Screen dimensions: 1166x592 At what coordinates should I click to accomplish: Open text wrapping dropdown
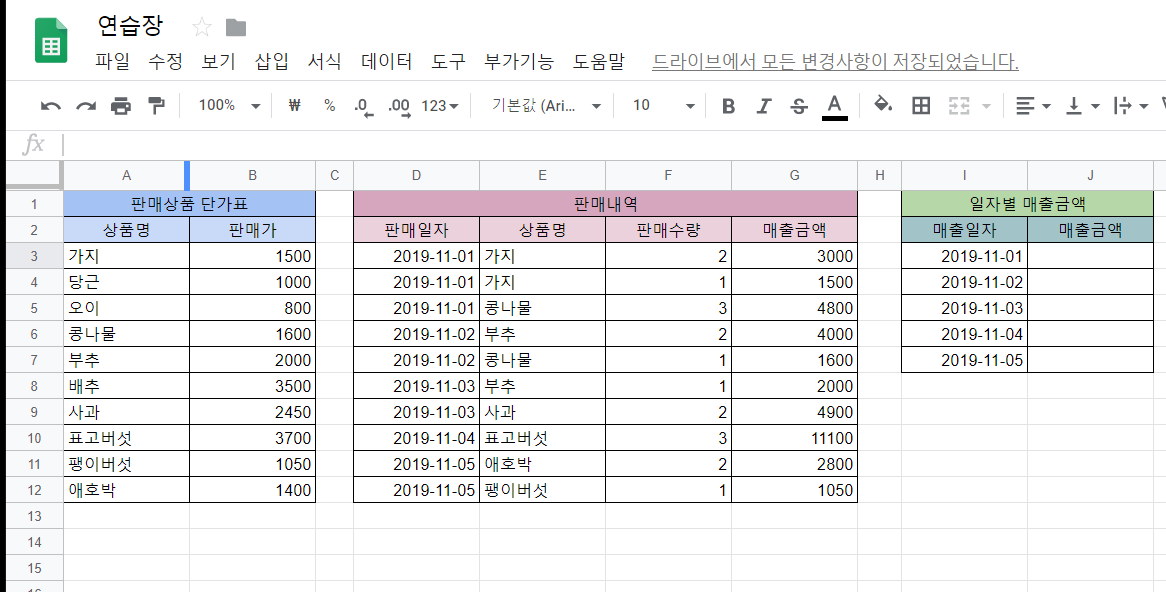1130,106
